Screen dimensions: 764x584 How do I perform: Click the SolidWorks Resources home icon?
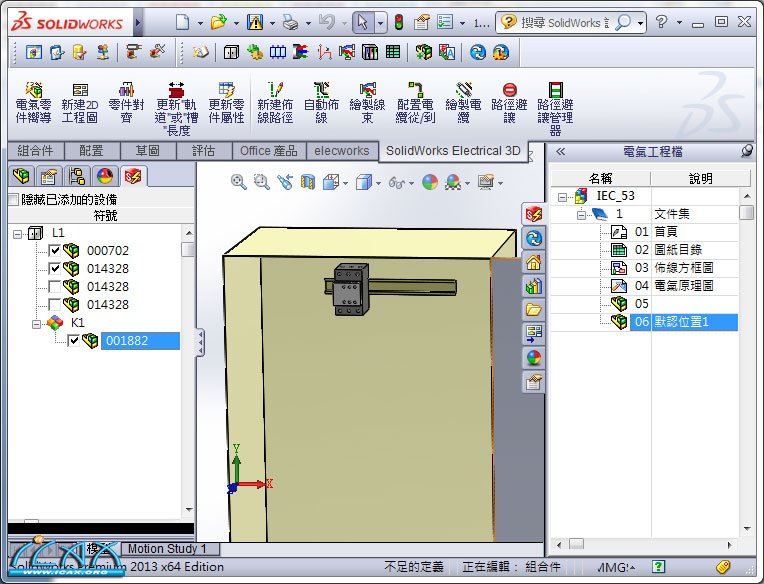[534, 262]
